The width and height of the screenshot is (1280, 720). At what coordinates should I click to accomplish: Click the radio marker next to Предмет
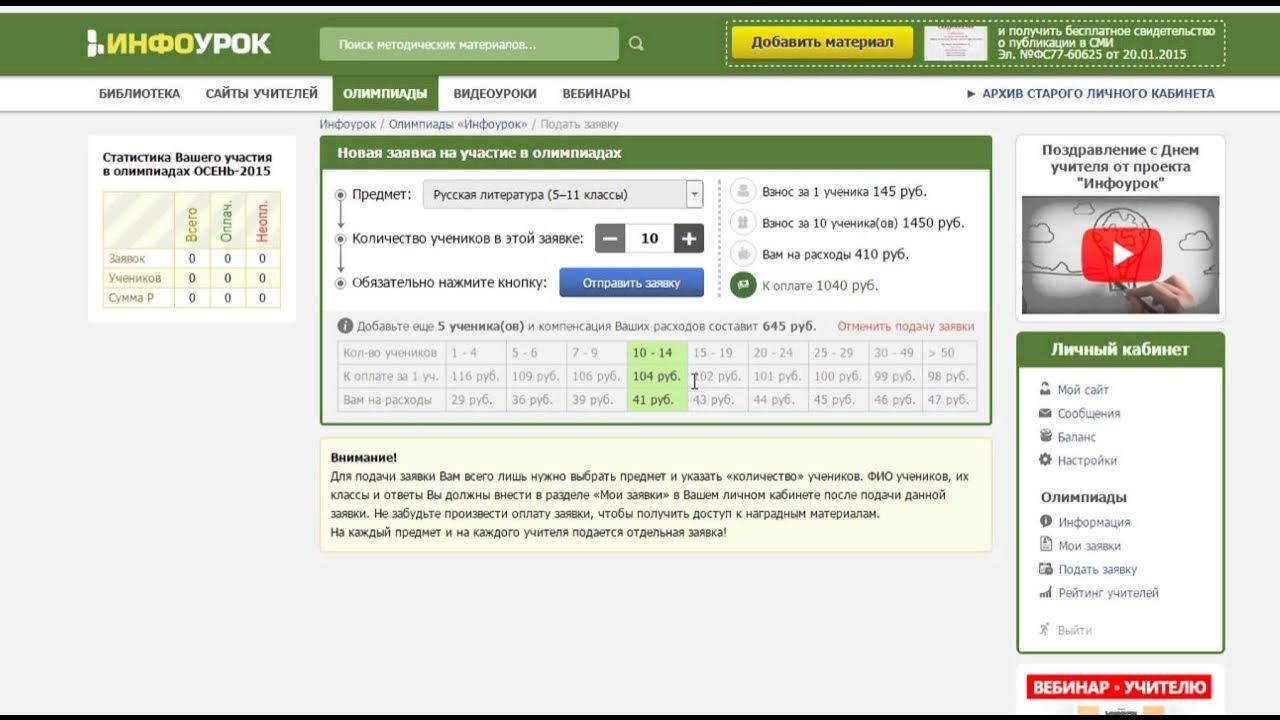(x=341, y=195)
